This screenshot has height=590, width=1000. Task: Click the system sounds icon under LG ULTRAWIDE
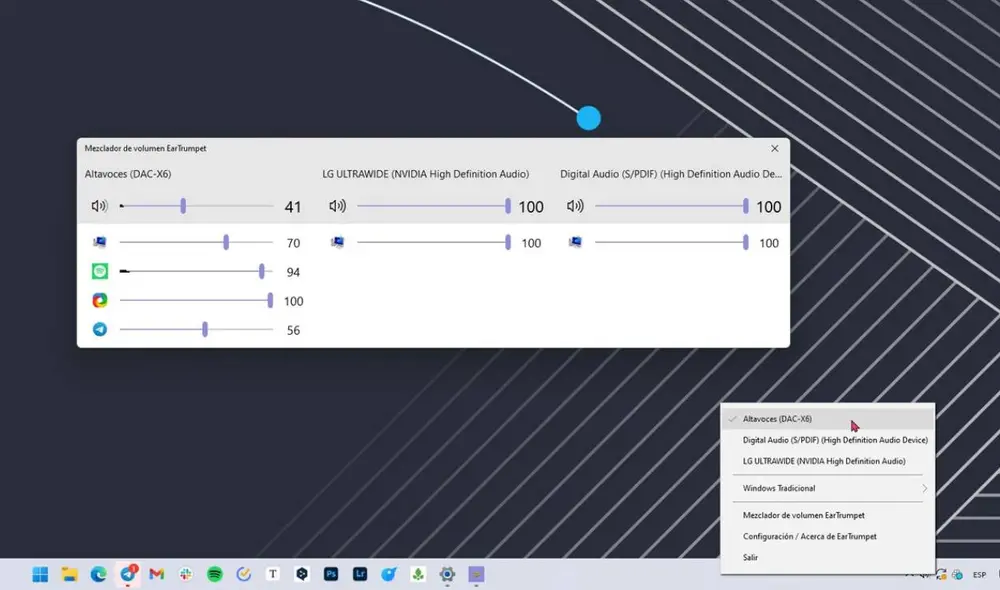click(x=338, y=241)
